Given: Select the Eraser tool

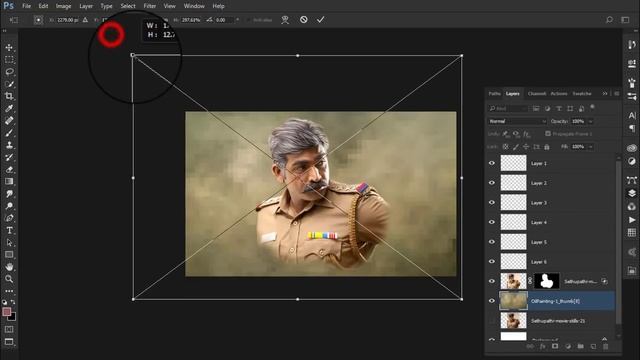Looking at the screenshot, I should tap(9, 169).
